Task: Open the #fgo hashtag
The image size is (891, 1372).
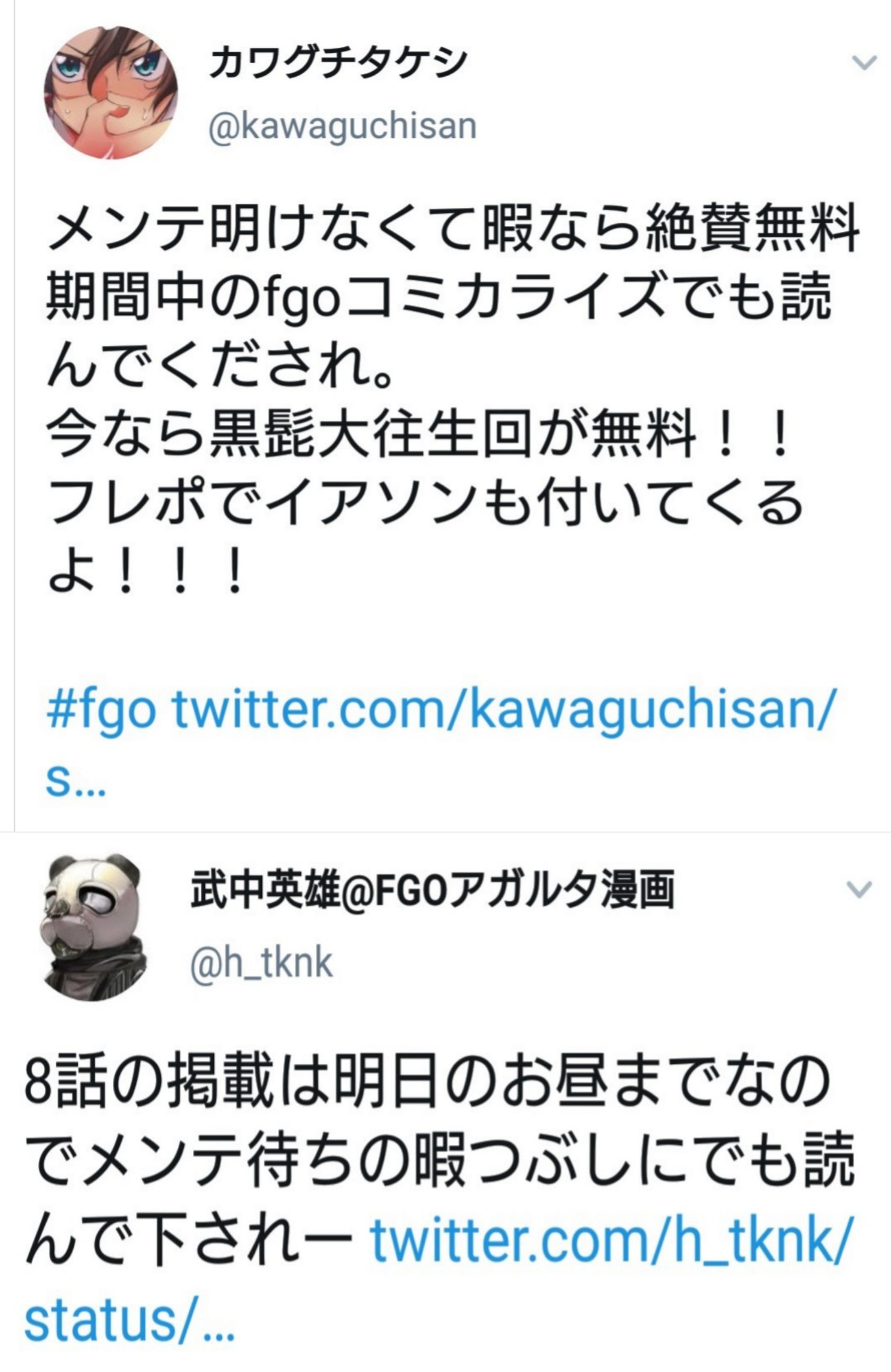Action: 101,712
